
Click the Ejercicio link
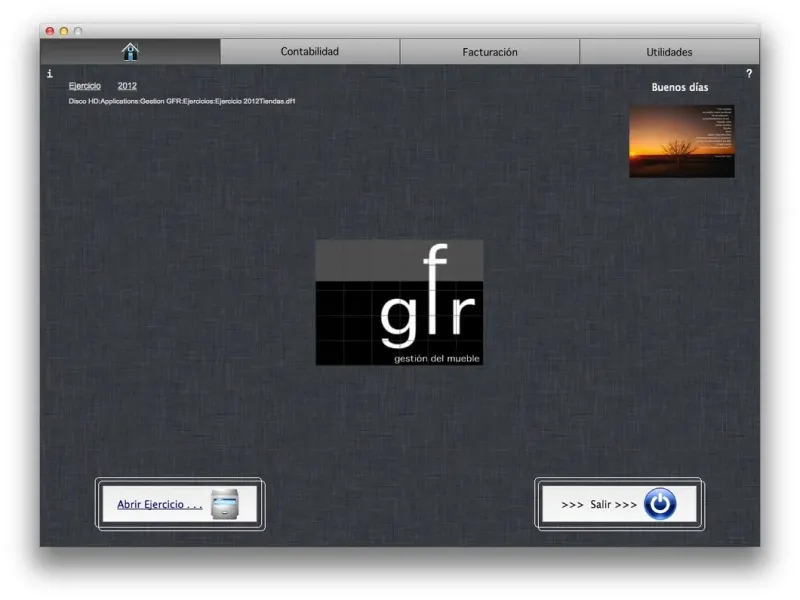85,86
